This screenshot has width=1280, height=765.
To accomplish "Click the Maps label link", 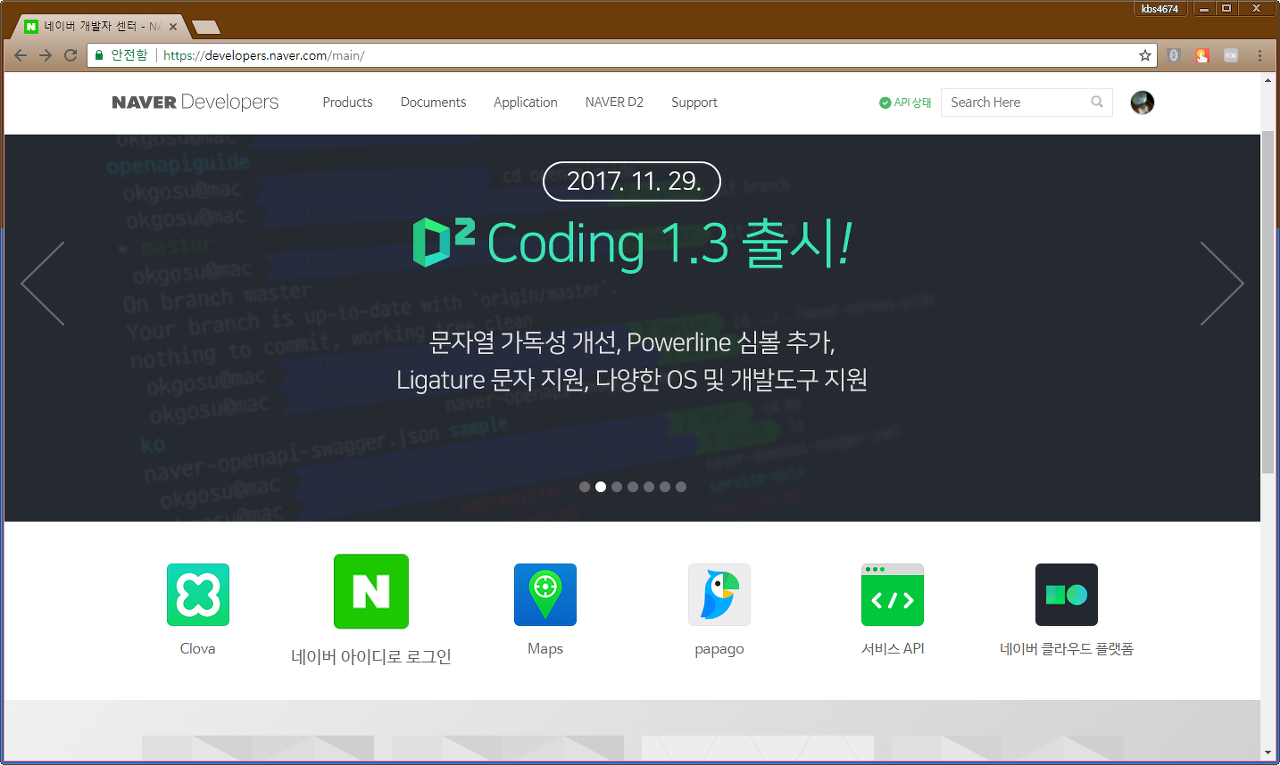I will tap(545, 649).
